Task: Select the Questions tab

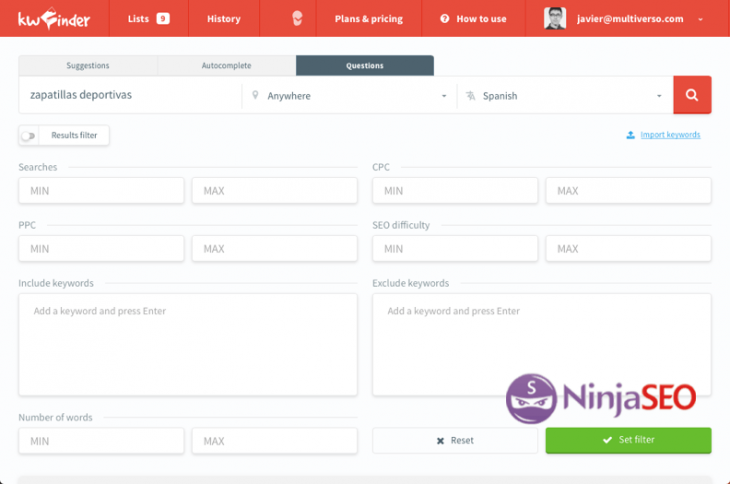Action: coord(365,66)
